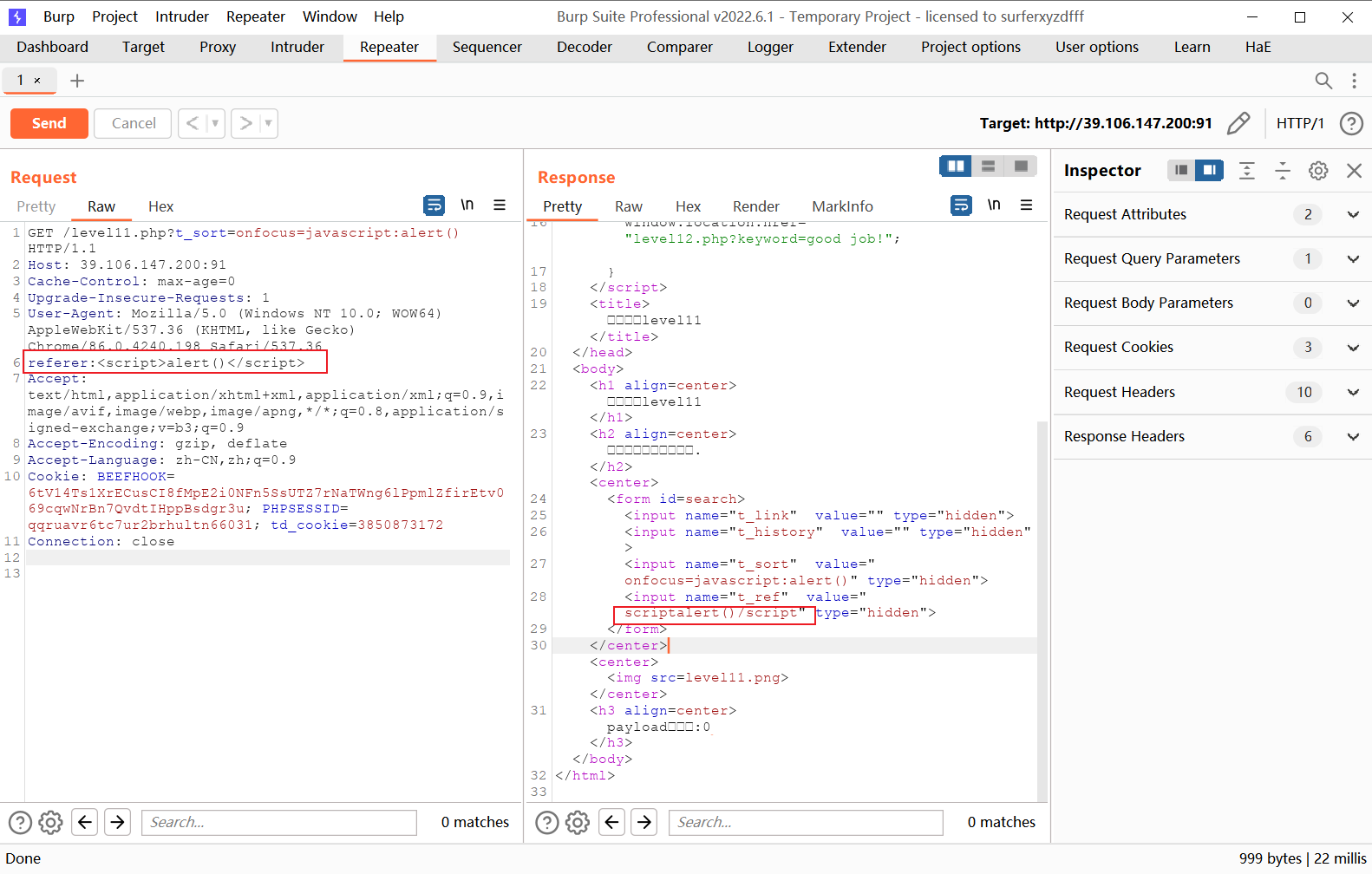Set Inspector two-column layout
This screenshot has height=874, width=1372.
click(x=1209, y=170)
